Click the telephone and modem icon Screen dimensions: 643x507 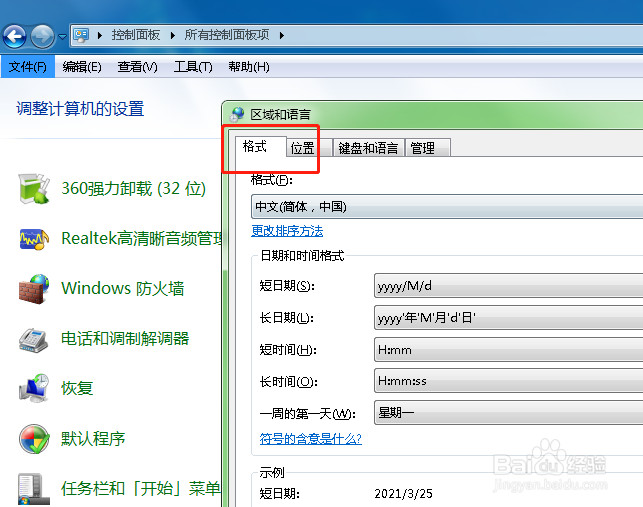tap(34, 340)
